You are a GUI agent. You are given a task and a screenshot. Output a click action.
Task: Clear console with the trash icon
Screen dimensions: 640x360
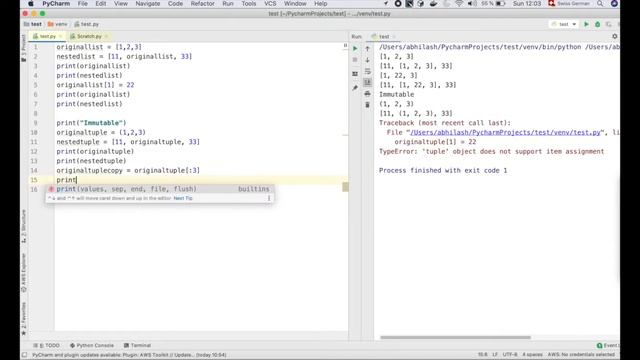(367, 105)
